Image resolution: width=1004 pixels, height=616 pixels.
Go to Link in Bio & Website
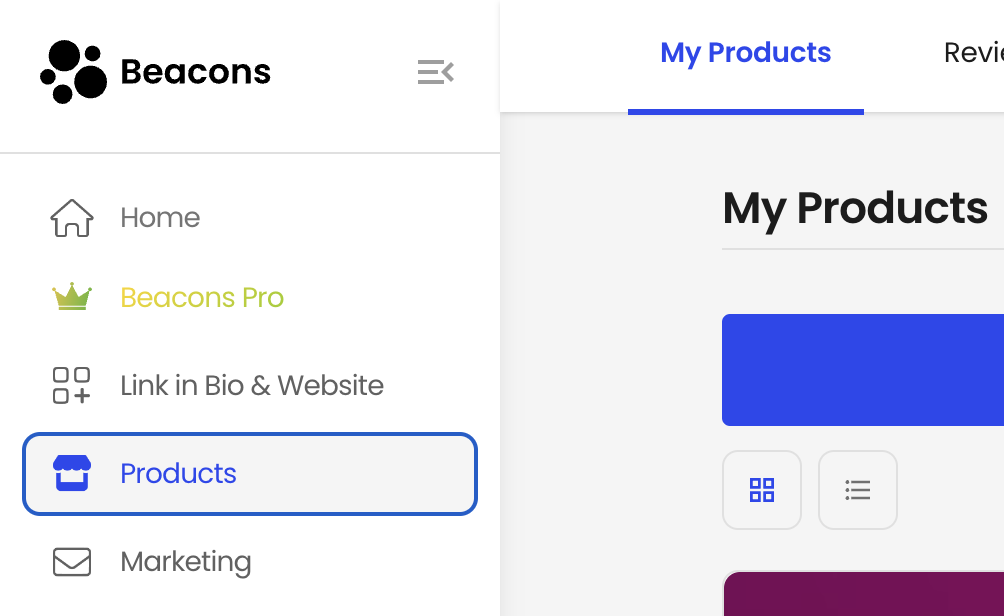(250, 385)
